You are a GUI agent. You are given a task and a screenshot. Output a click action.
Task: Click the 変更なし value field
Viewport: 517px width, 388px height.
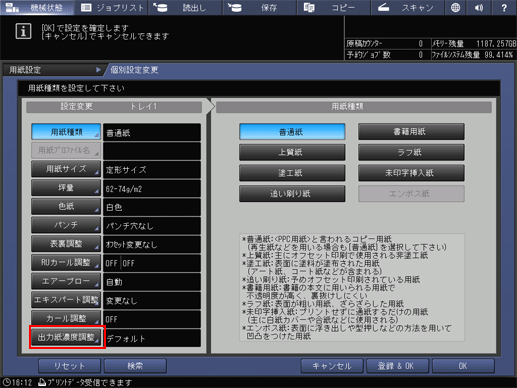(x=152, y=300)
